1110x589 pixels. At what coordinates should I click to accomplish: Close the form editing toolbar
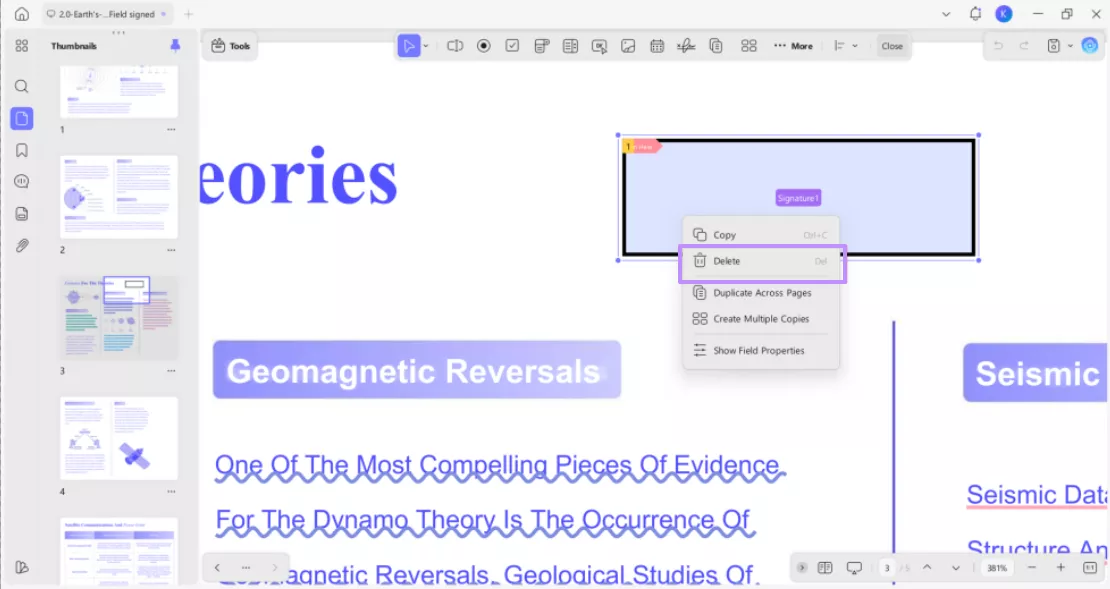click(892, 46)
